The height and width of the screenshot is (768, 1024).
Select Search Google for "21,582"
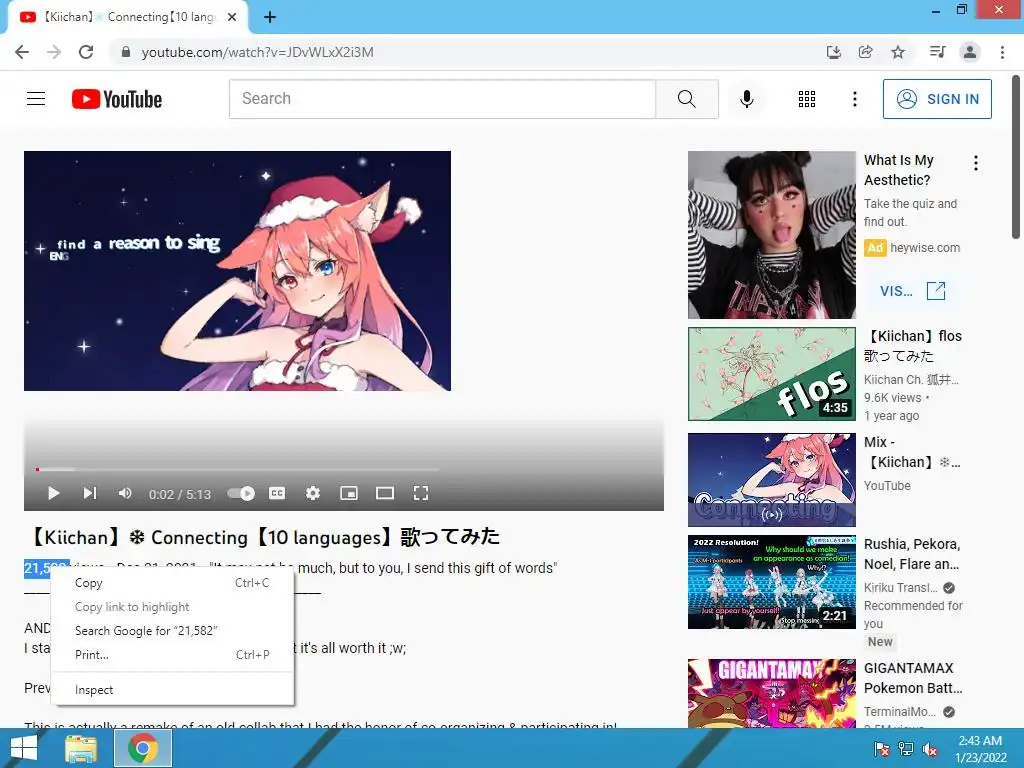(172, 630)
